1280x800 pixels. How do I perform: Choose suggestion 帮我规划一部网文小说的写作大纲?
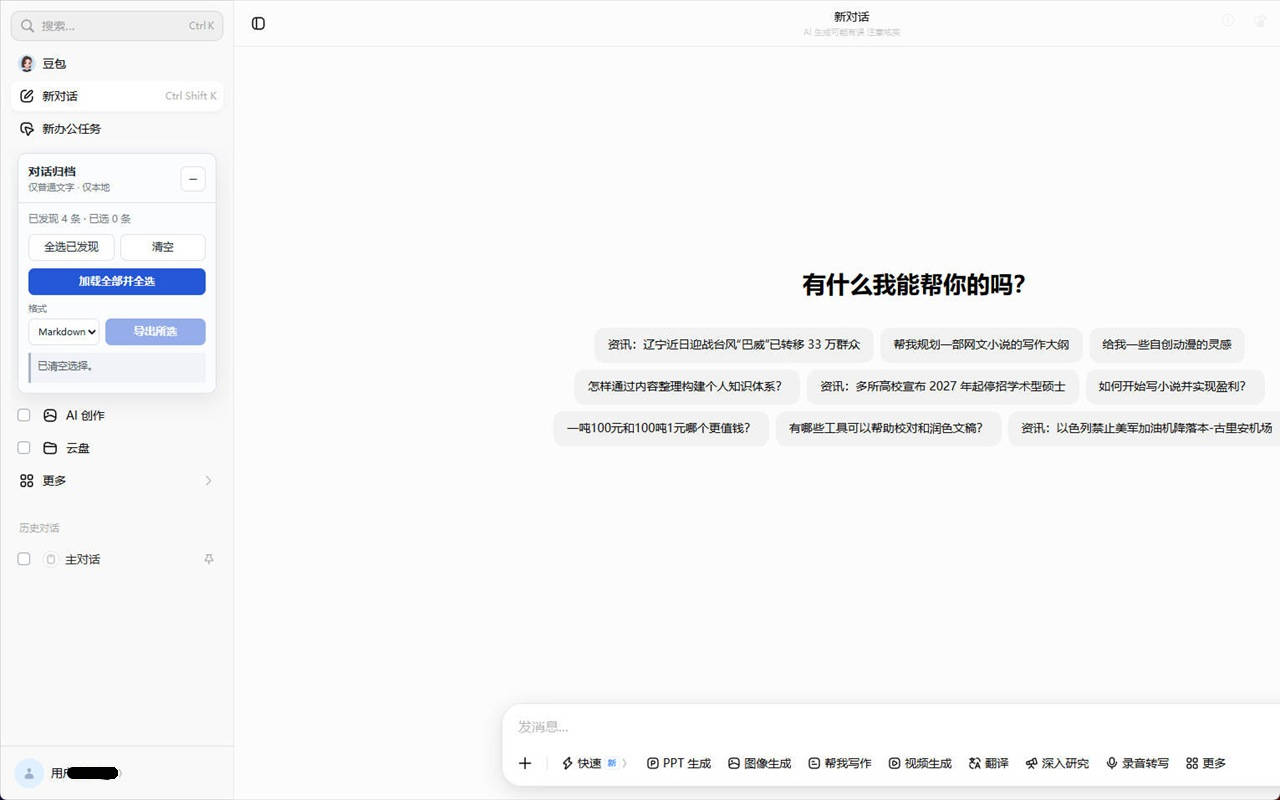(981, 345)
